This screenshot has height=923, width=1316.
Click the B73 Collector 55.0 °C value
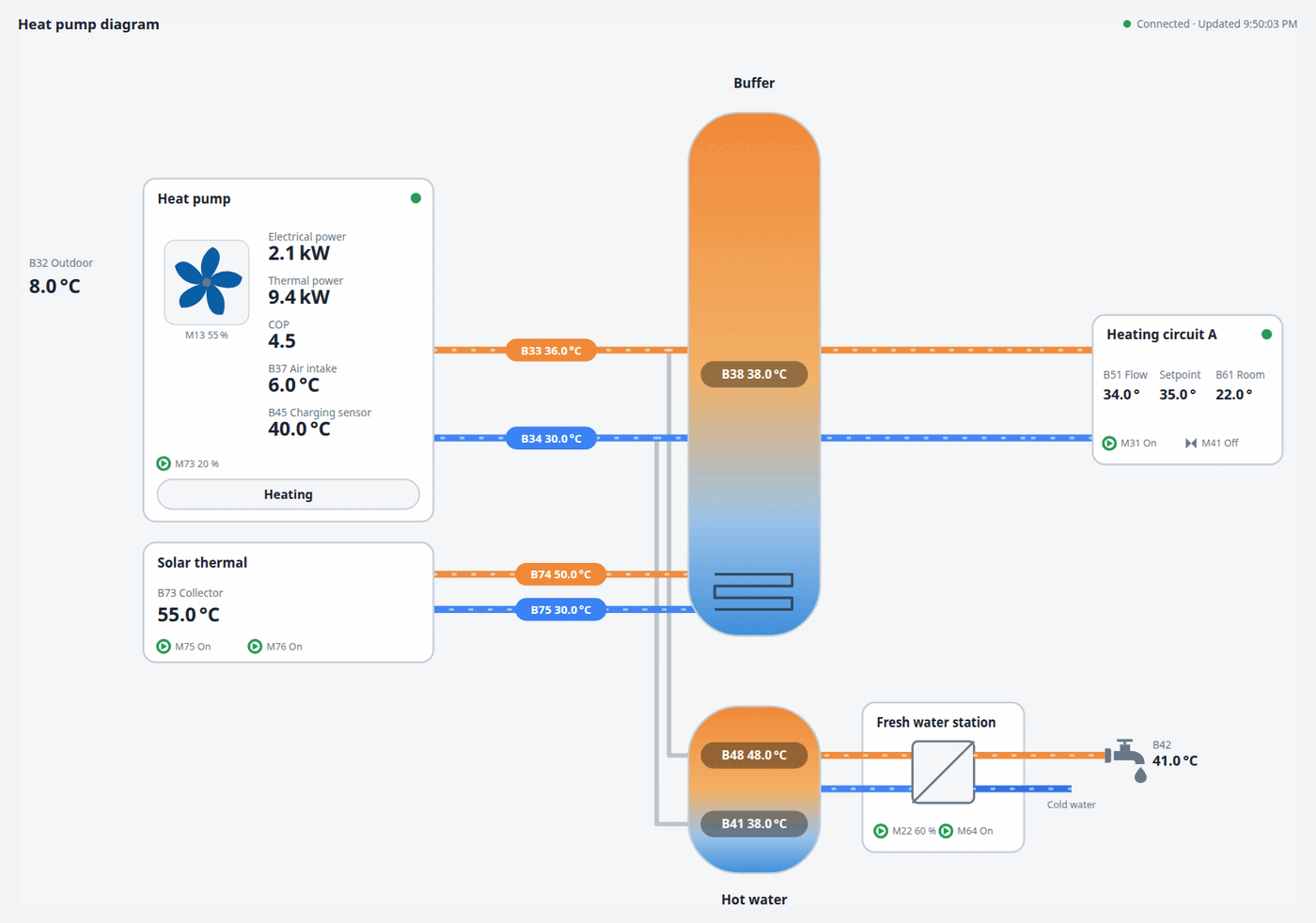click(x=188, y=615)
